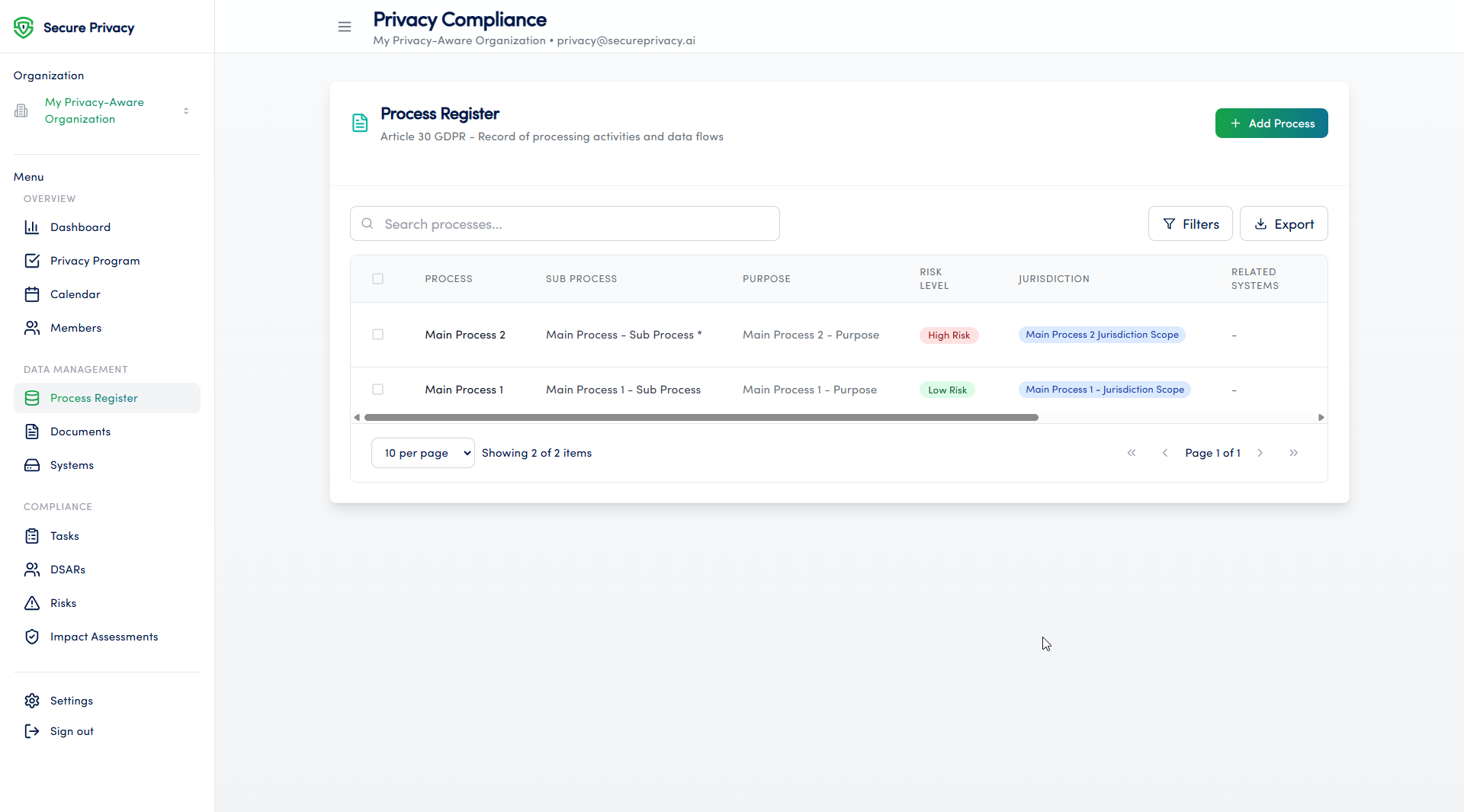Select the Systems icon under Data Management
The image size is (1464, 812).
tap(32, 465)
